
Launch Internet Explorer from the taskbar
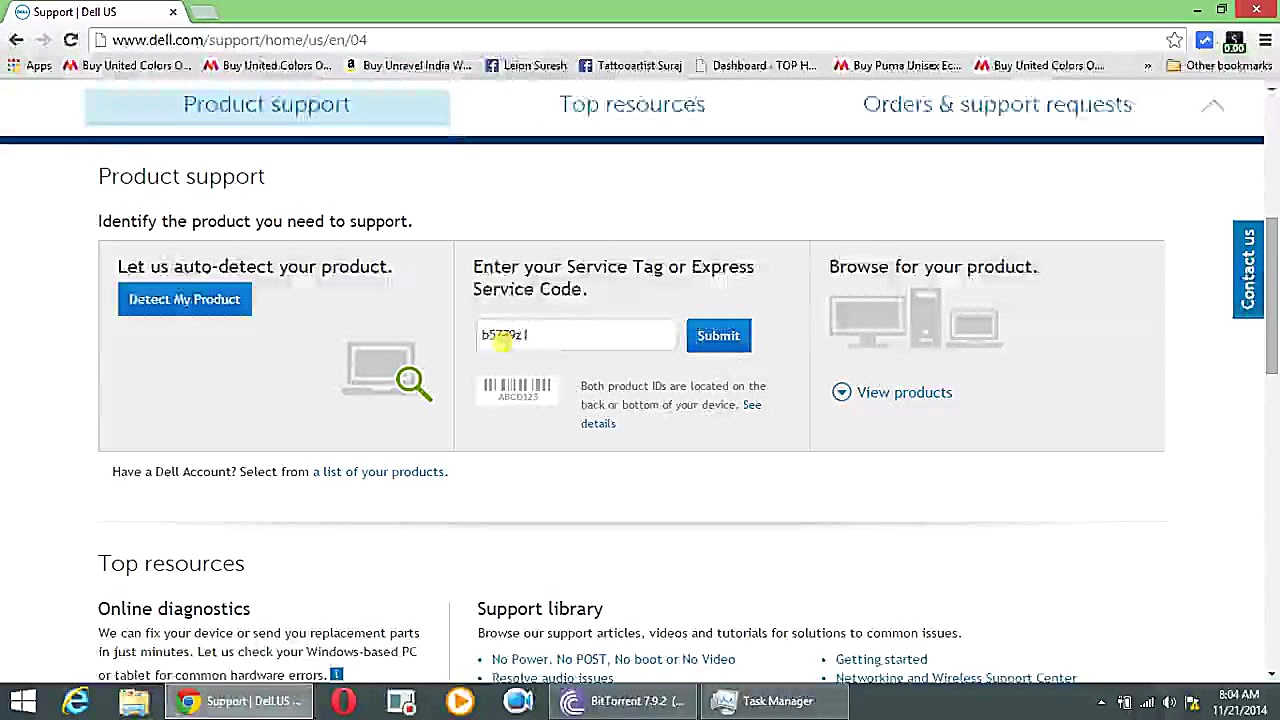pyautogui.click(x=75, y=700)
